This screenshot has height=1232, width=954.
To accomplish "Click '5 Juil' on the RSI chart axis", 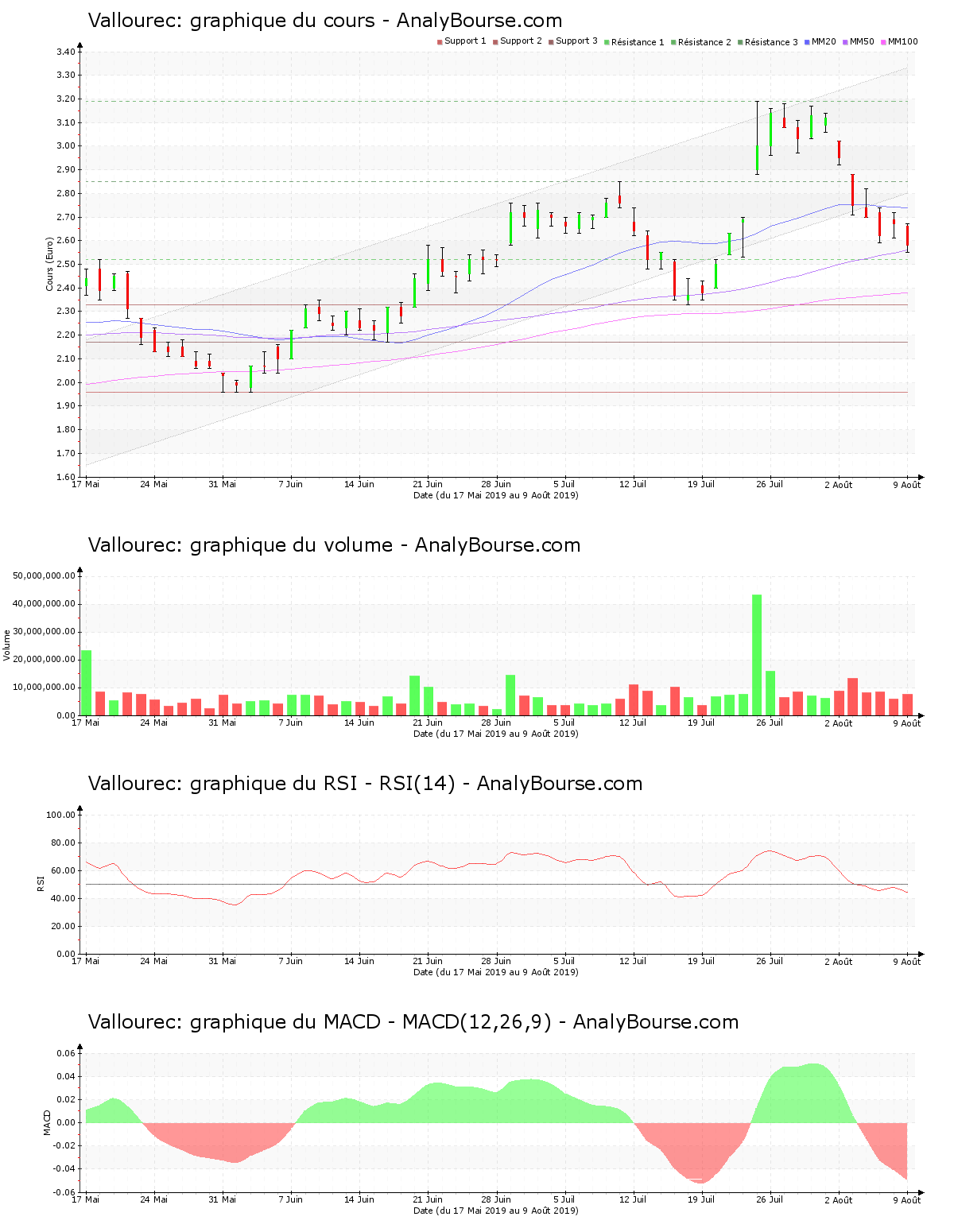I will tap(564, 961).
